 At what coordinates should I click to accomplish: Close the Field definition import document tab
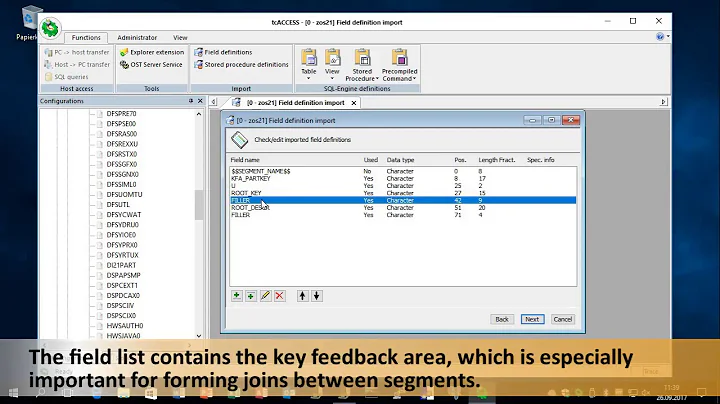point(354,103)
